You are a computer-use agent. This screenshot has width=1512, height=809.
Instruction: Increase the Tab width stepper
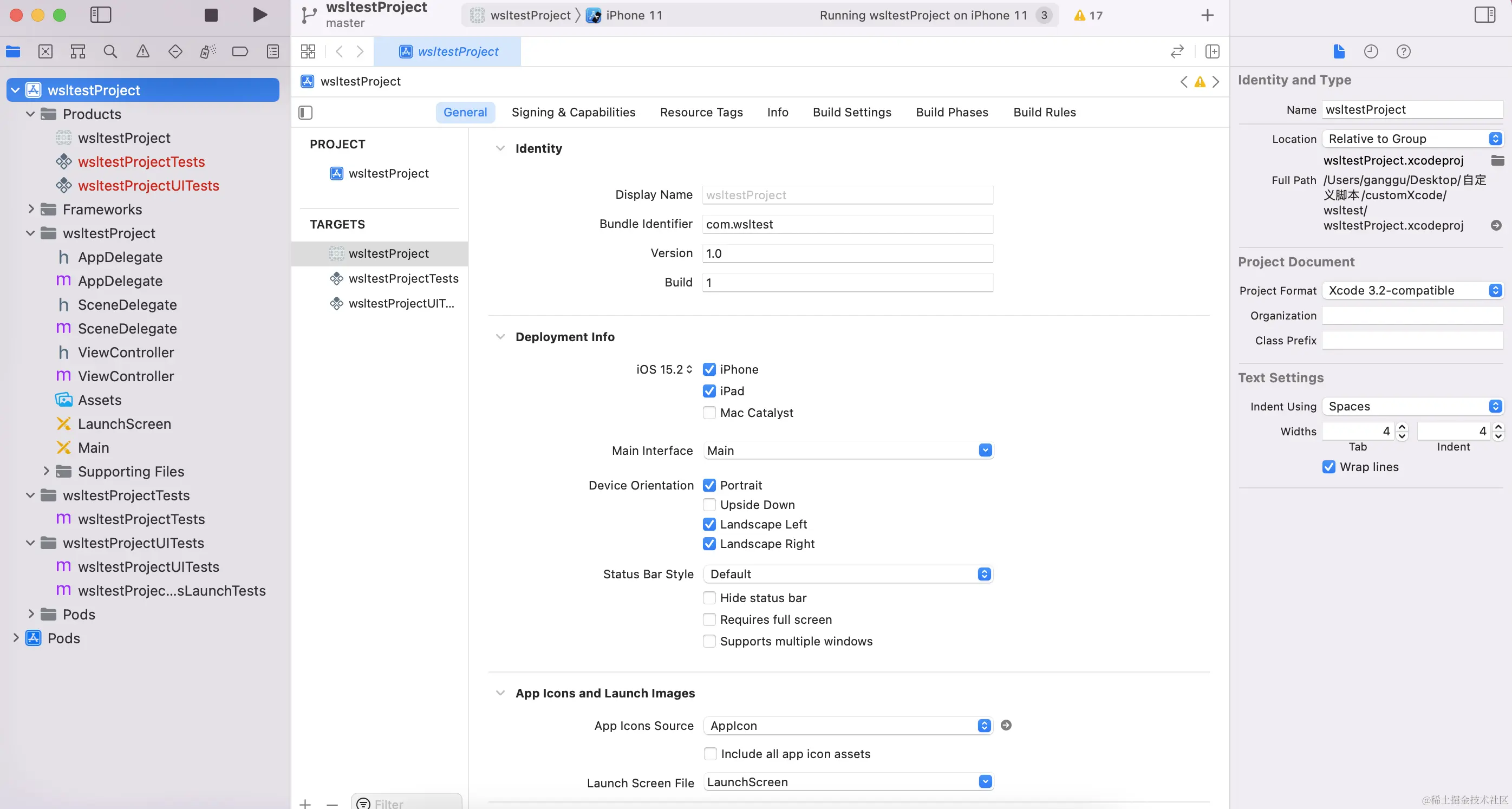1402,427
